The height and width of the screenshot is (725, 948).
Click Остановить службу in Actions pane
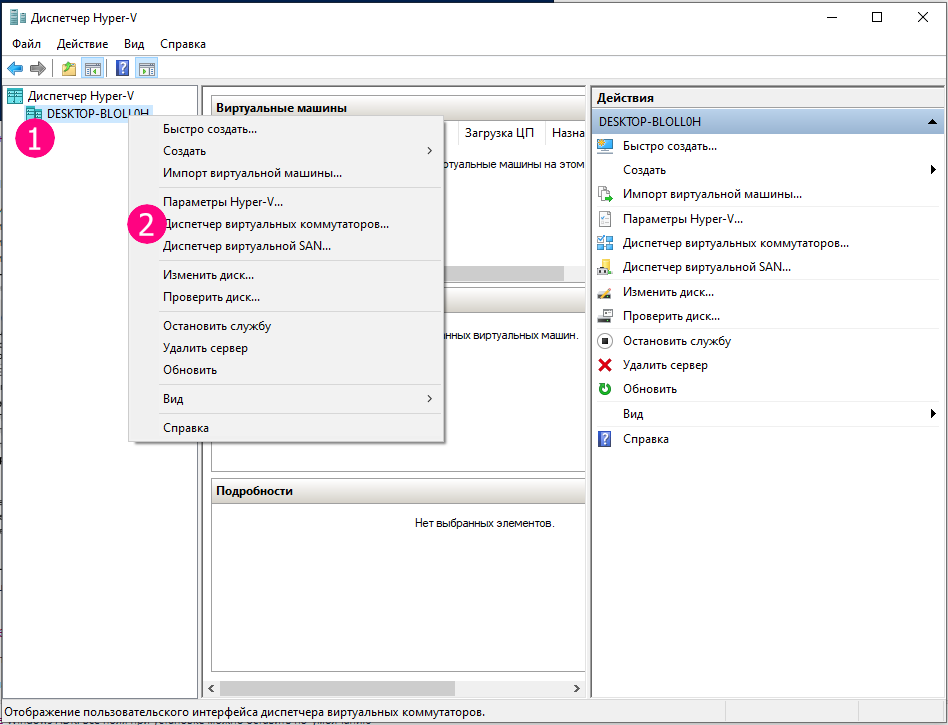pos(677,341)
